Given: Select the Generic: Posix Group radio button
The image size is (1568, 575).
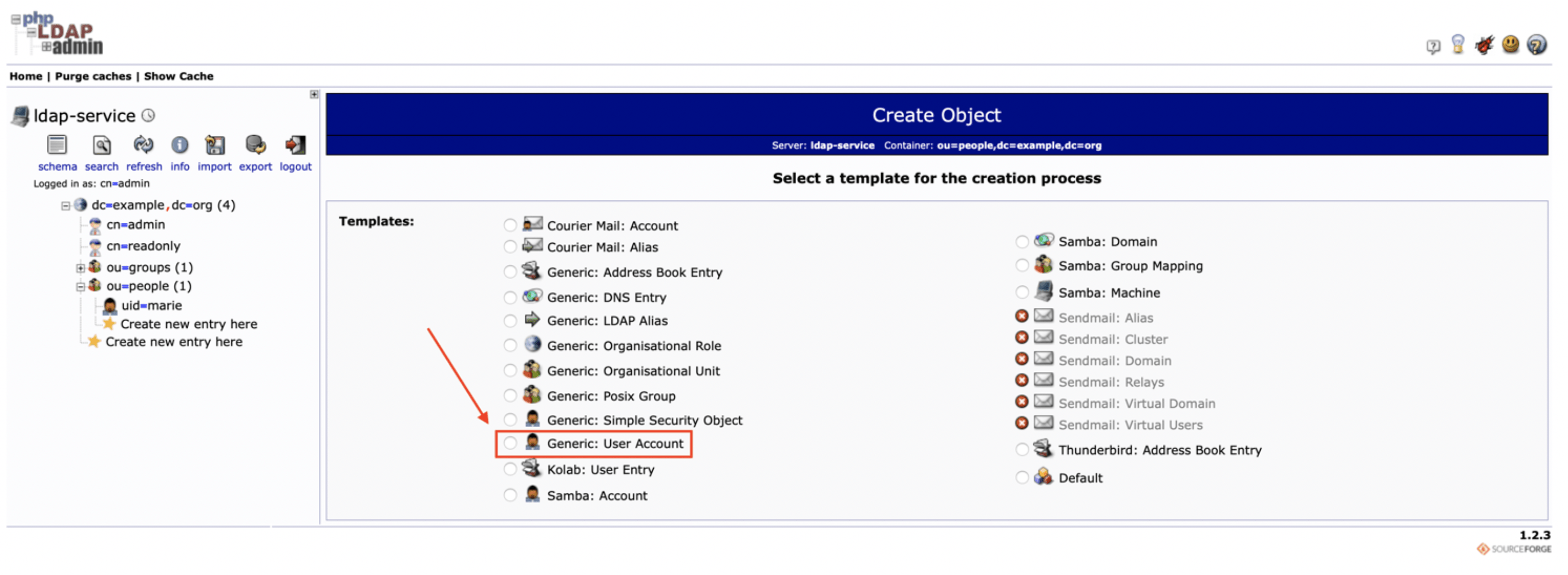Looking at the screenshot, I should (x=510, y=396).
